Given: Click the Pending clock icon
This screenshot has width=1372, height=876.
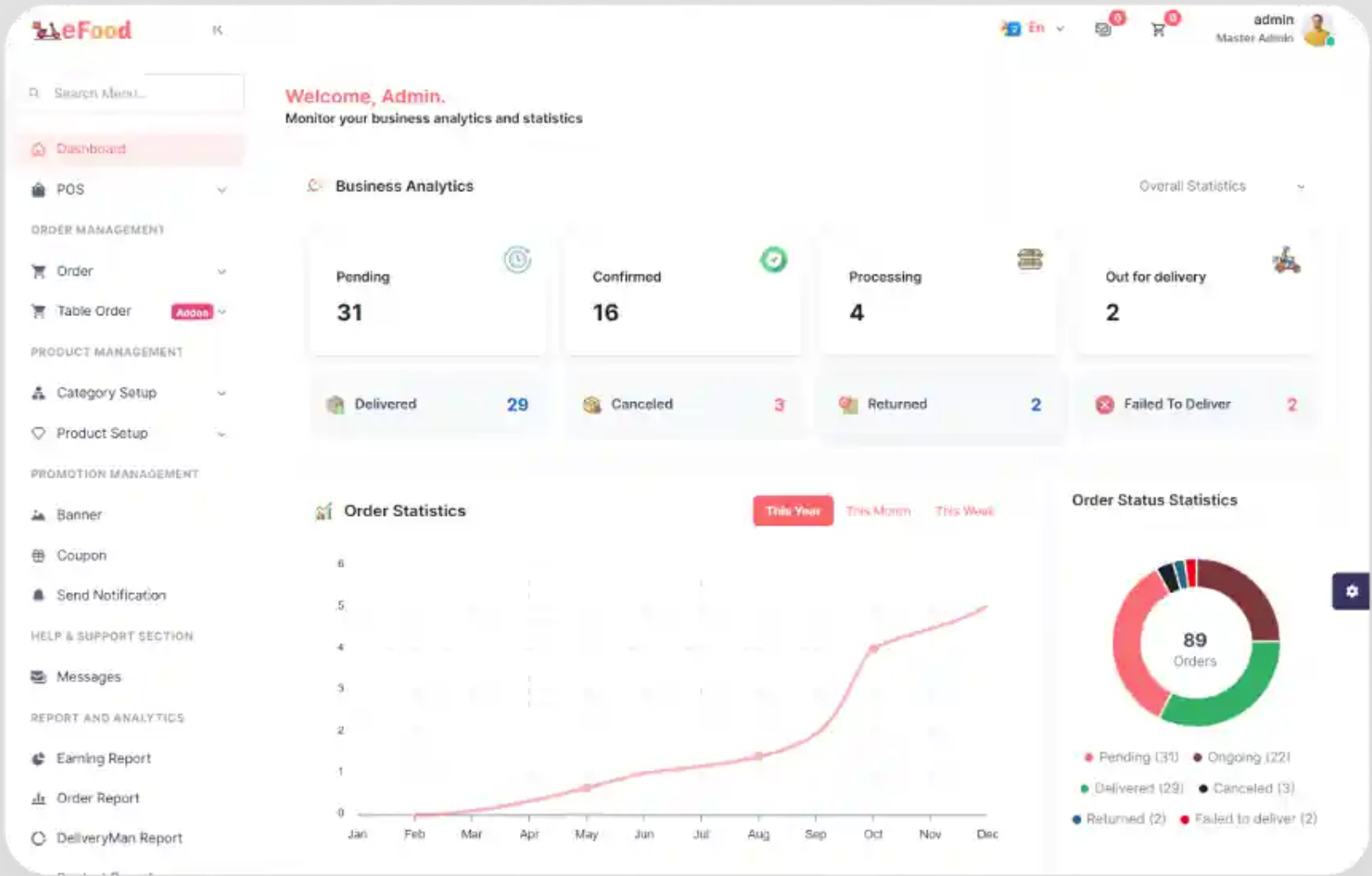Looking at the screenshot, I should click(x=517, y=259).
